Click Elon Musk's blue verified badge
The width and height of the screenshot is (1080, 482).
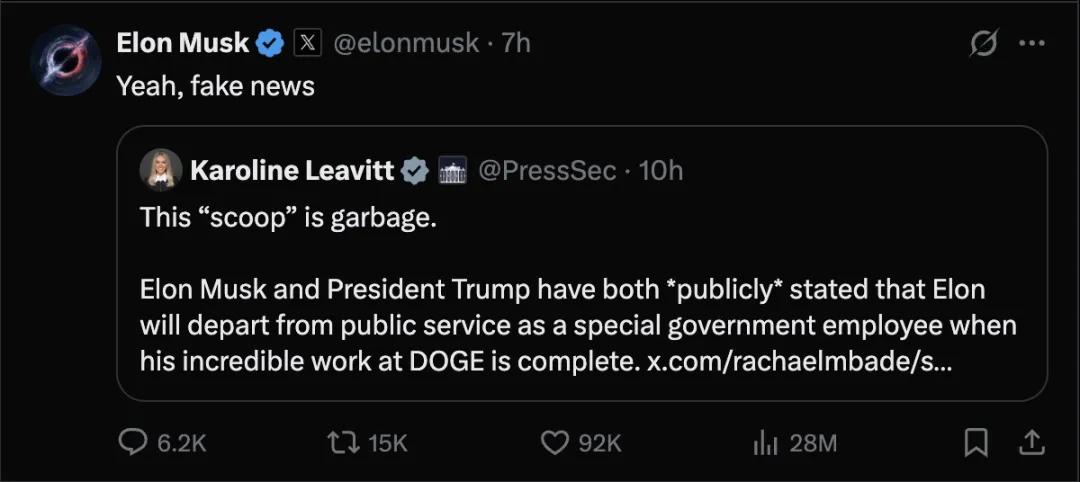(271, 44)
